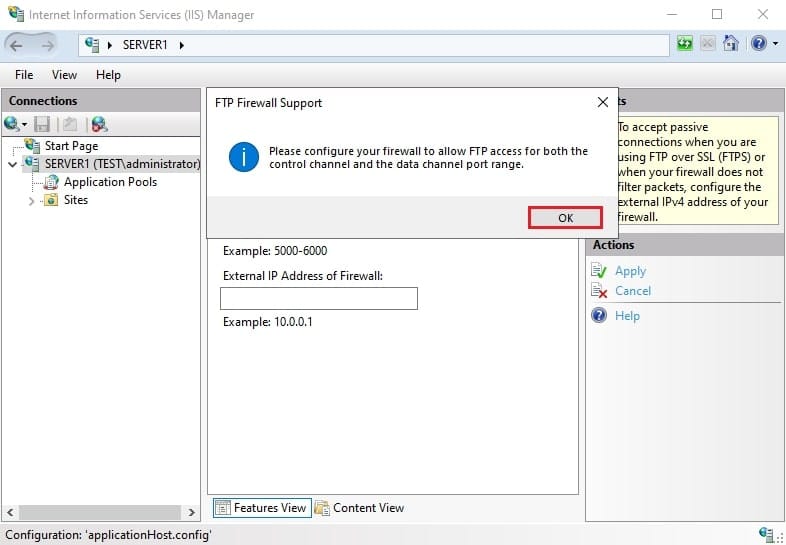This screenshot has height=545, width=786.
Task: Expand the arrow after SERVER1 in breadcrumb
Action: click(181, 45)
